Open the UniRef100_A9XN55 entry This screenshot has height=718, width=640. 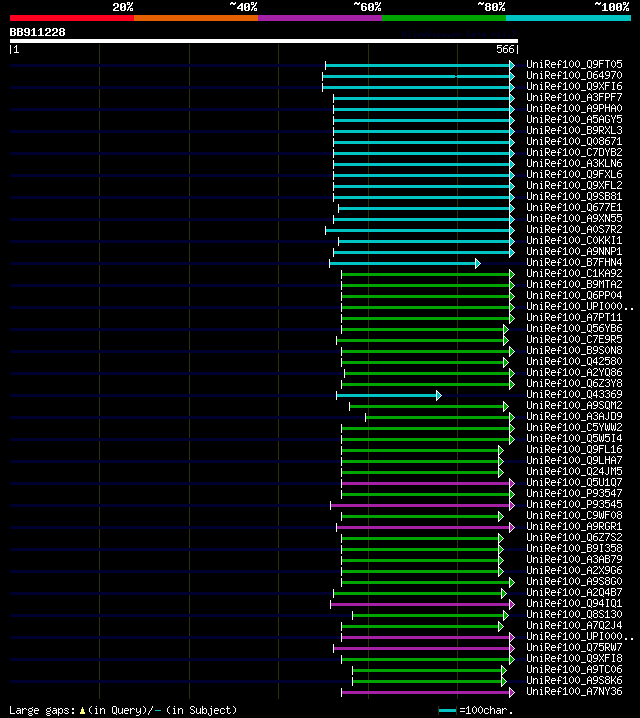[x=574, y=218]
